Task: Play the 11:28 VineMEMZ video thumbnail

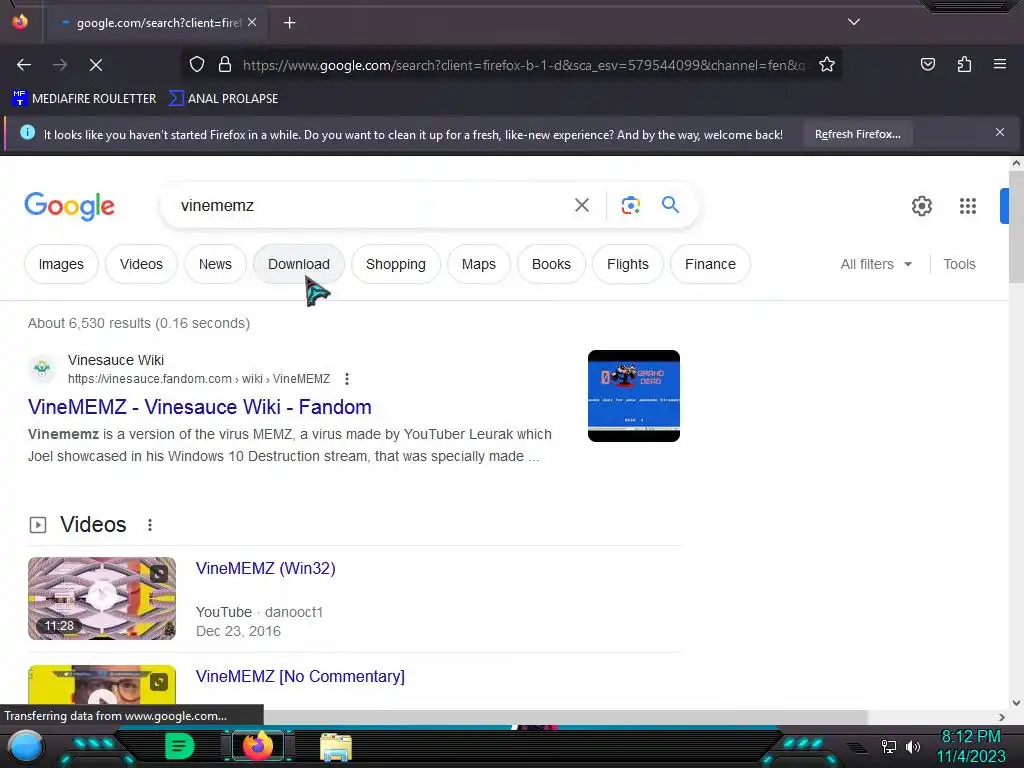Action: (x=102, y=598)
